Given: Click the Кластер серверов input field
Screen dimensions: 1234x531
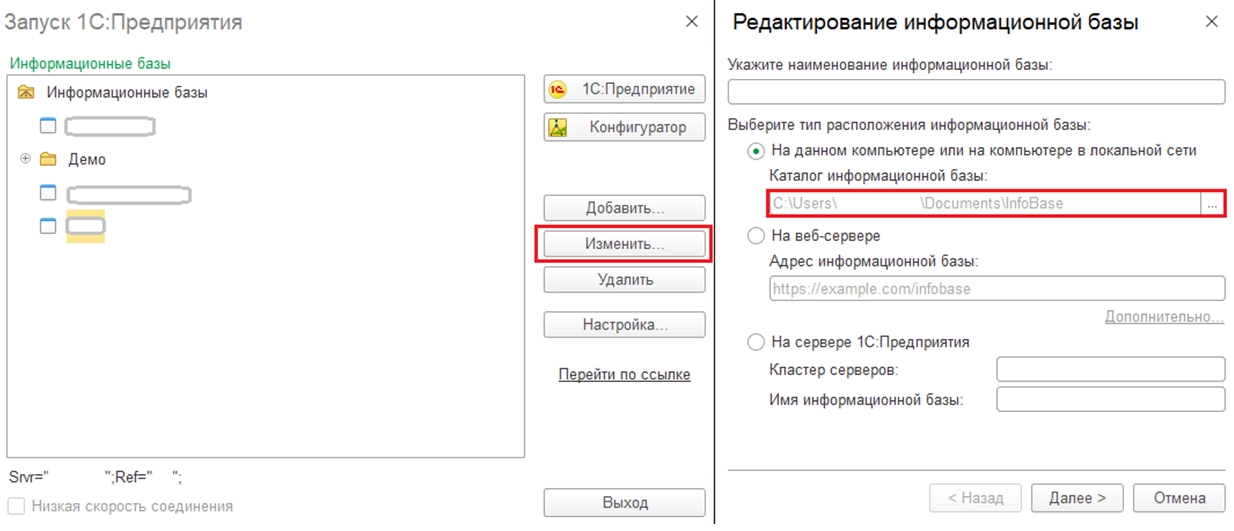Looking at the screenshot, I should [x=1111, y=369].
